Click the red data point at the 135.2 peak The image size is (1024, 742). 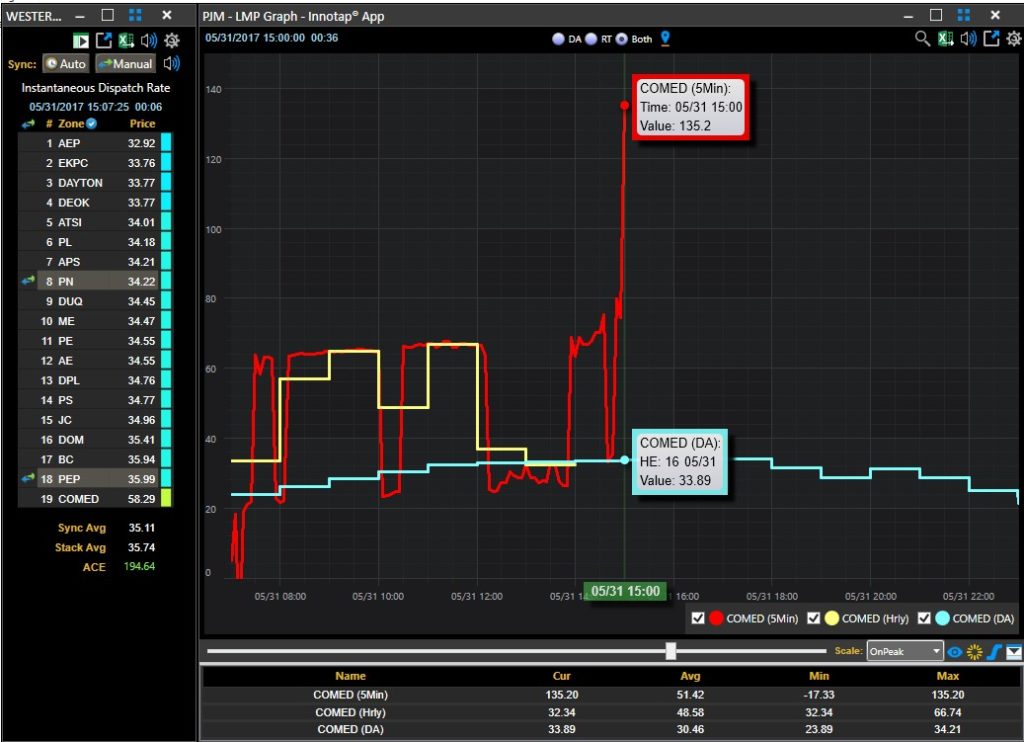625,105
